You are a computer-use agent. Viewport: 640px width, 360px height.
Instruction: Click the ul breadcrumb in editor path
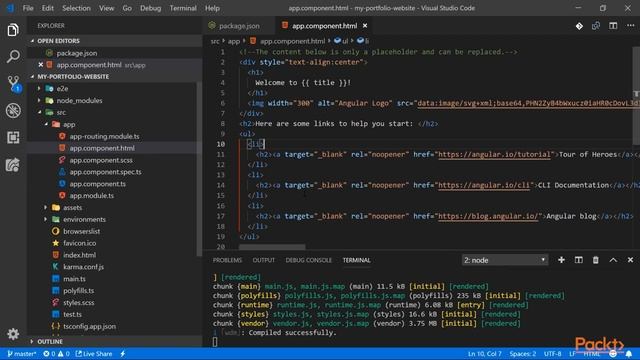(x=341, y=41)
